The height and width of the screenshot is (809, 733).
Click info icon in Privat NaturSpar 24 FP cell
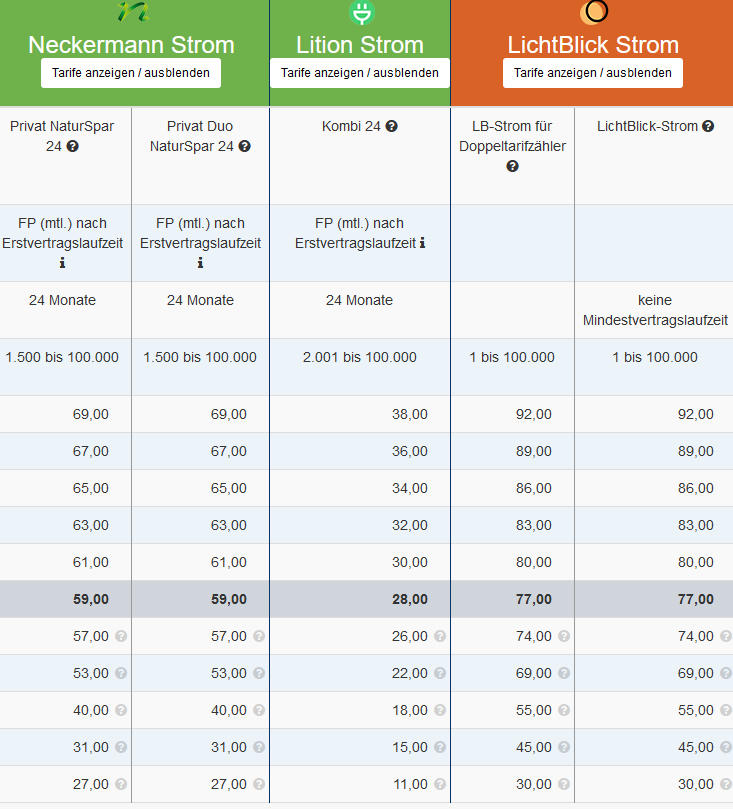click(x=63, y=263)
